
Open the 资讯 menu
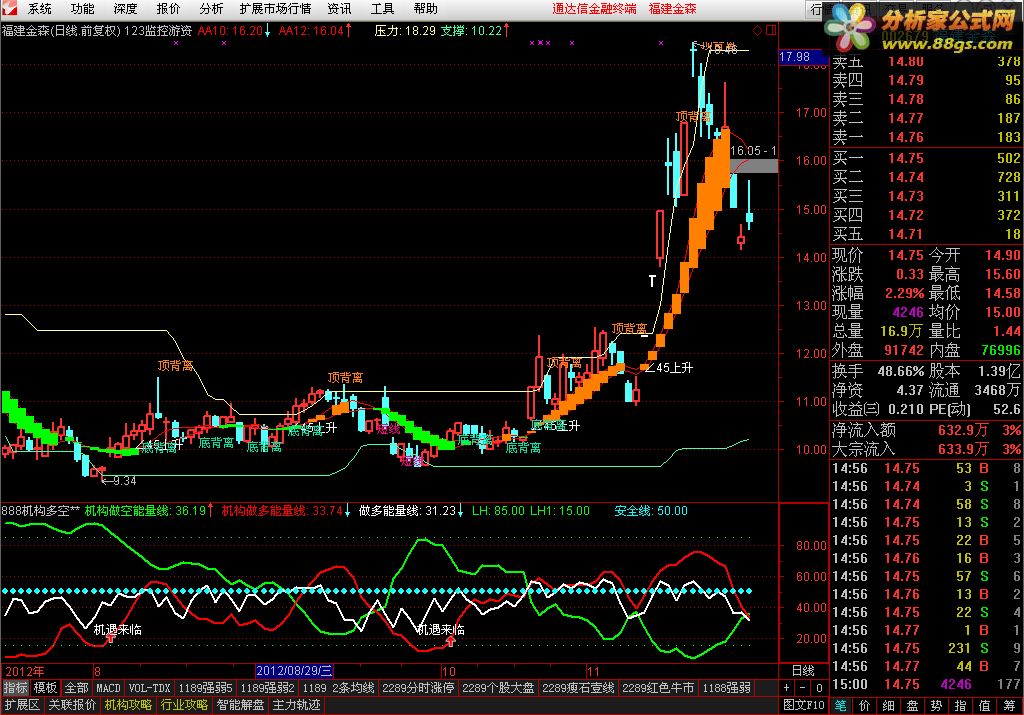340,8
